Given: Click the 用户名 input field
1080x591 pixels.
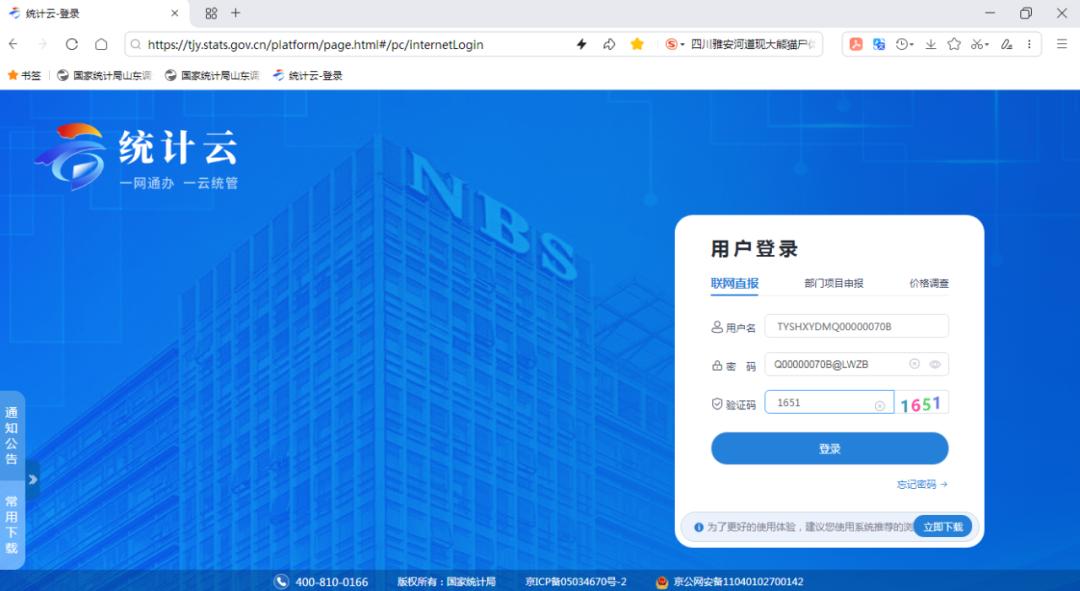Looking at the screenshot, I should click(x=856, y=326).
